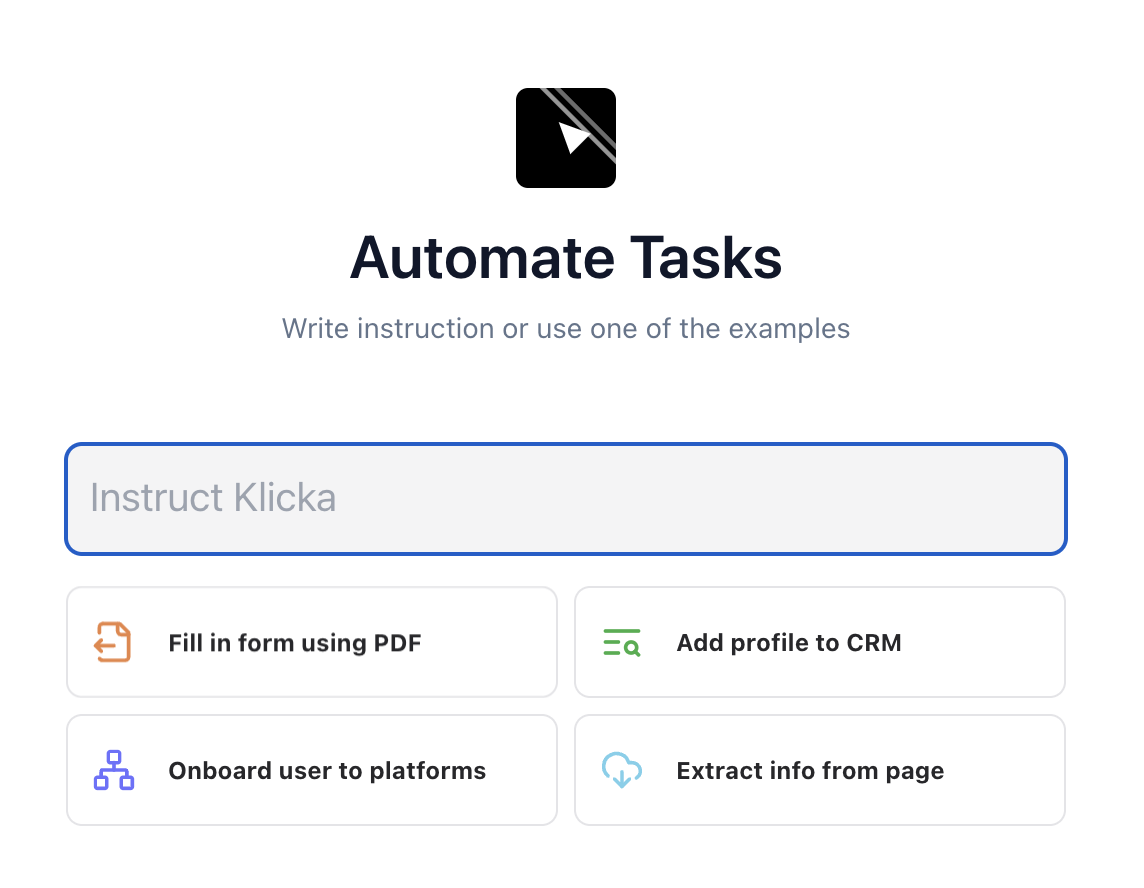Screen dimensions: 1144x888
Task: Click the Automate Tasks heading
Action: pos(566,258)
